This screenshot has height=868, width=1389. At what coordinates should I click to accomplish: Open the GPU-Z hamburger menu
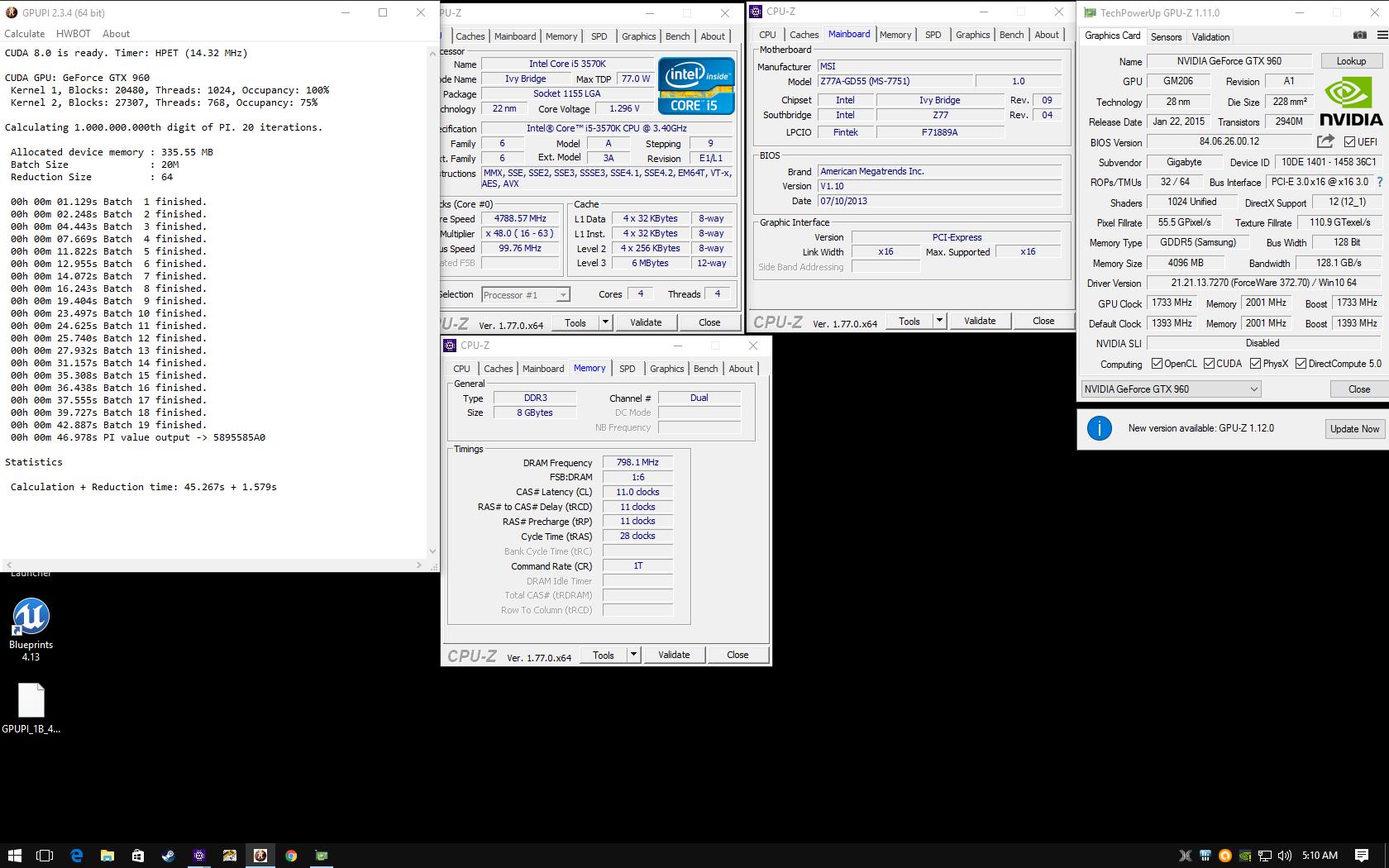(x=1382, y=35)
